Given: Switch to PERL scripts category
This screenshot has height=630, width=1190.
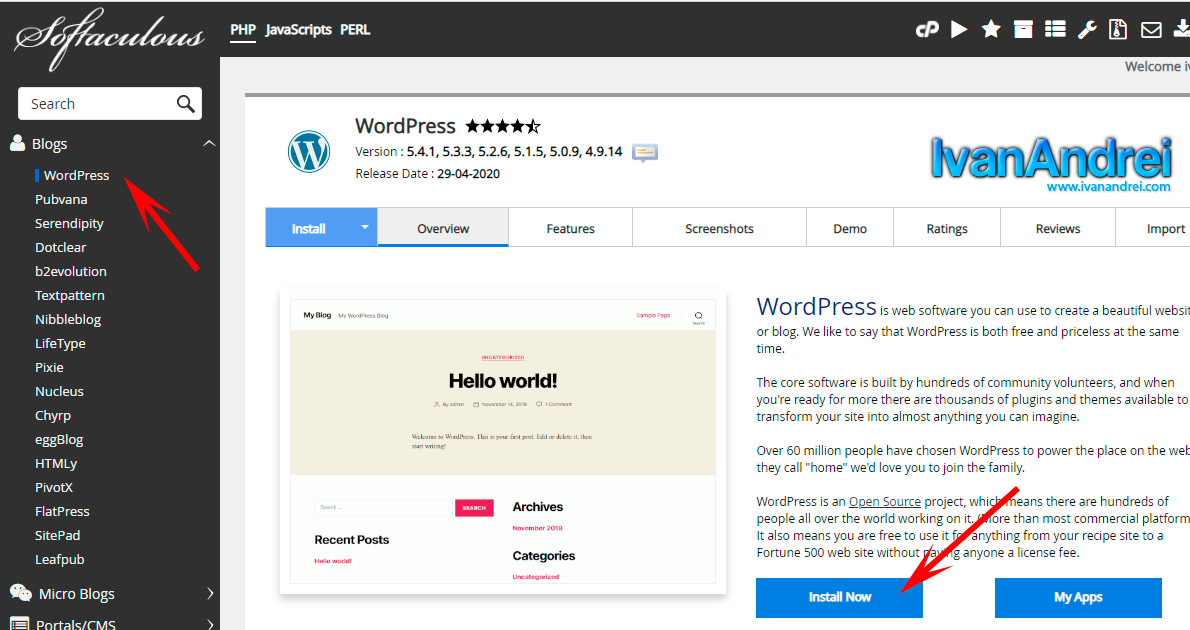Looking at the screenshot, I should click(x=355, y=30).
